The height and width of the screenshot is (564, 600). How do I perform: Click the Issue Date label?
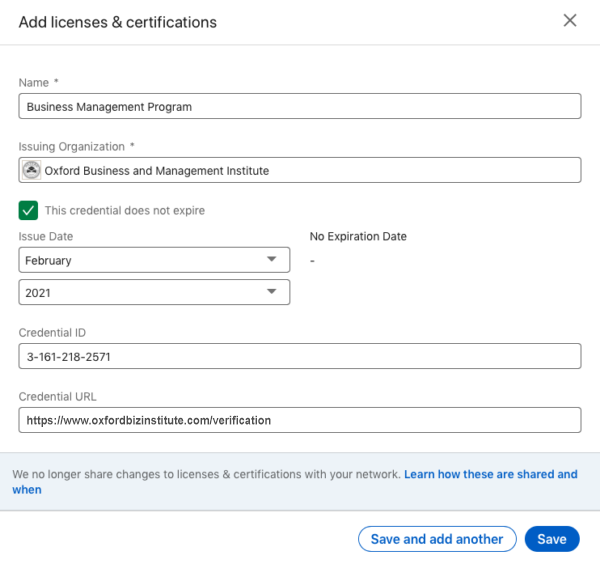coord(46,236)
